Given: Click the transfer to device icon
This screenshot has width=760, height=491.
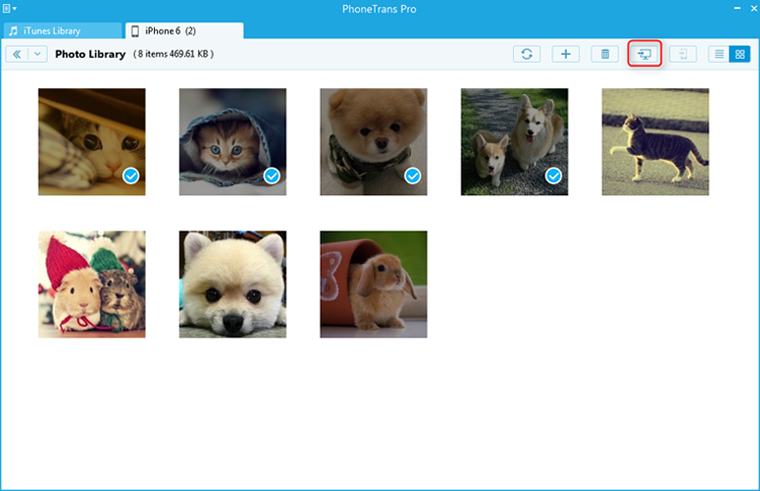Looking at the screenshot, I should [683, 54].
